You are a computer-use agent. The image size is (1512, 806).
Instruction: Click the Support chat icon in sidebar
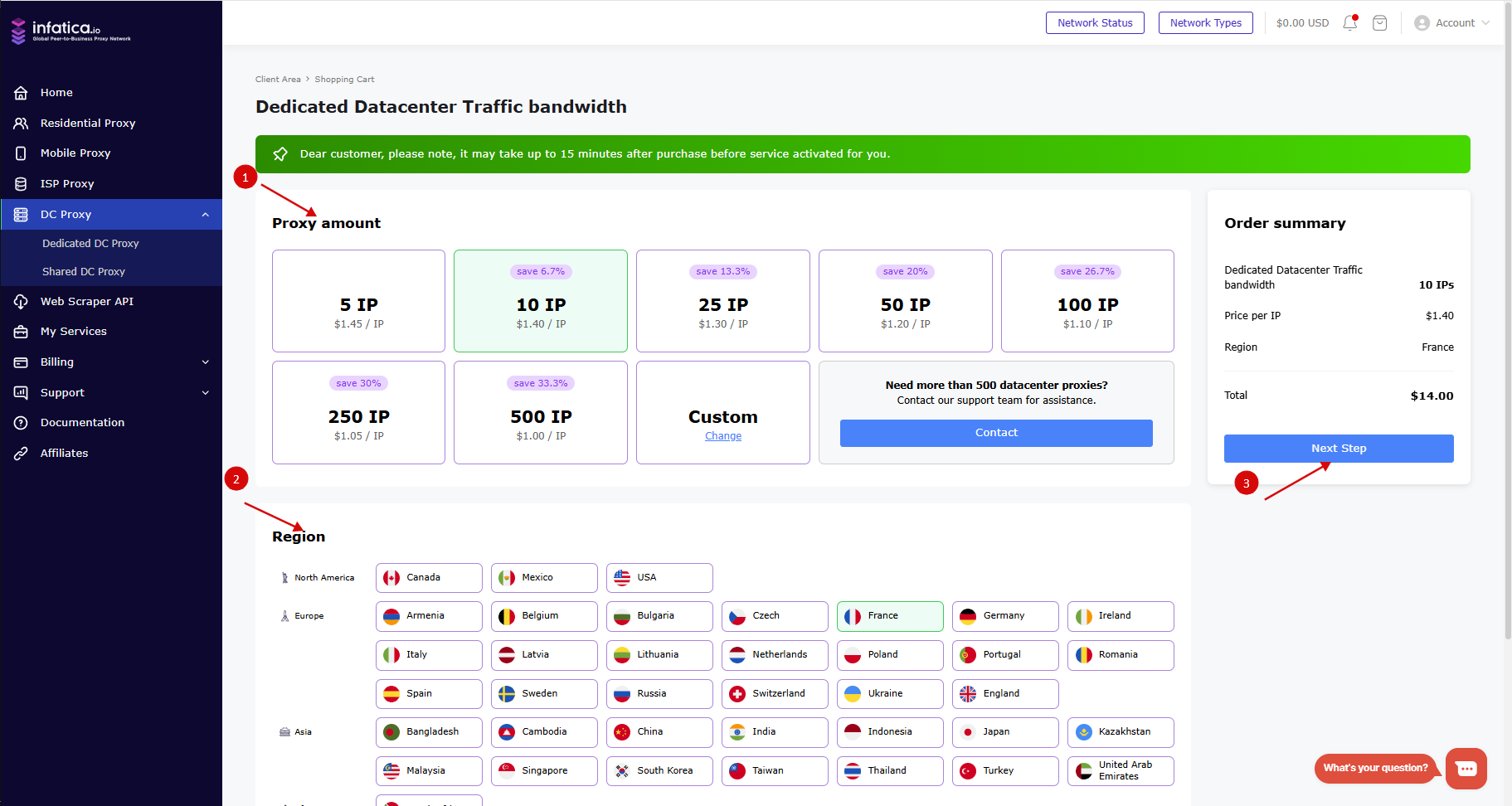(x=21, y=393)
